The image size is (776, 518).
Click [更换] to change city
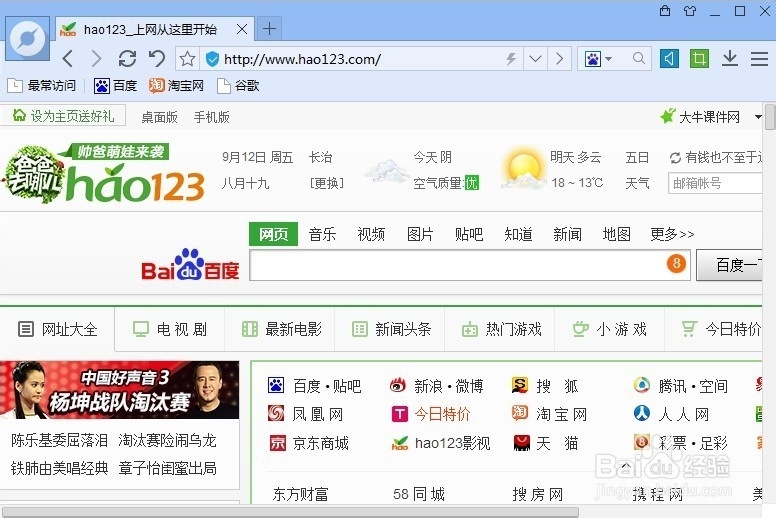coord(326,184)
